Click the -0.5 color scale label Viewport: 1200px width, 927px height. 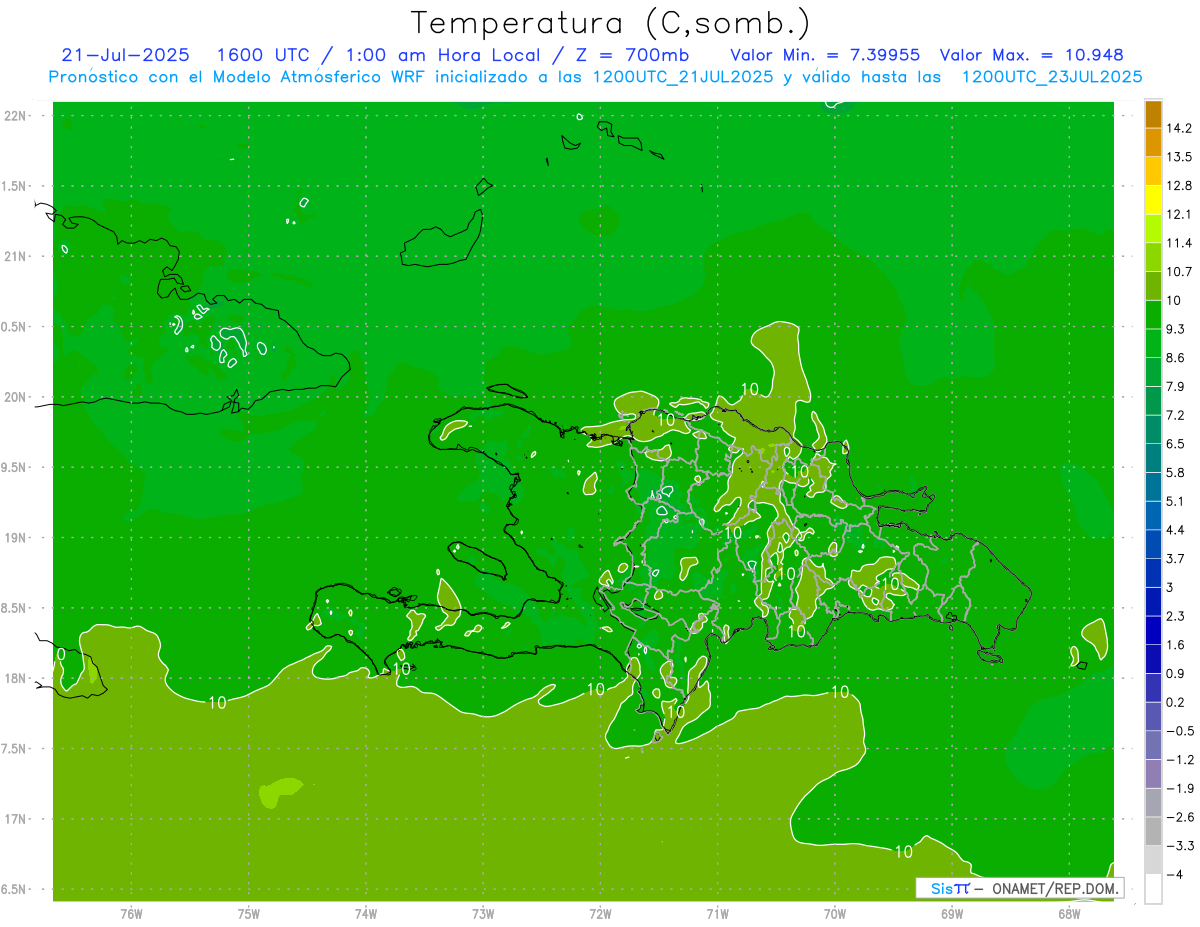(x=1180, y=731)
